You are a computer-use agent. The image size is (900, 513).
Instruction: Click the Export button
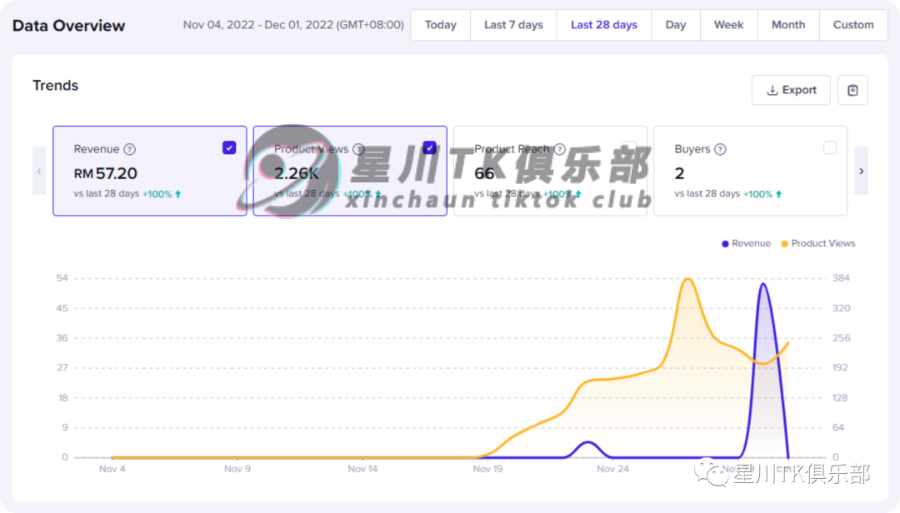click(791, 90)
